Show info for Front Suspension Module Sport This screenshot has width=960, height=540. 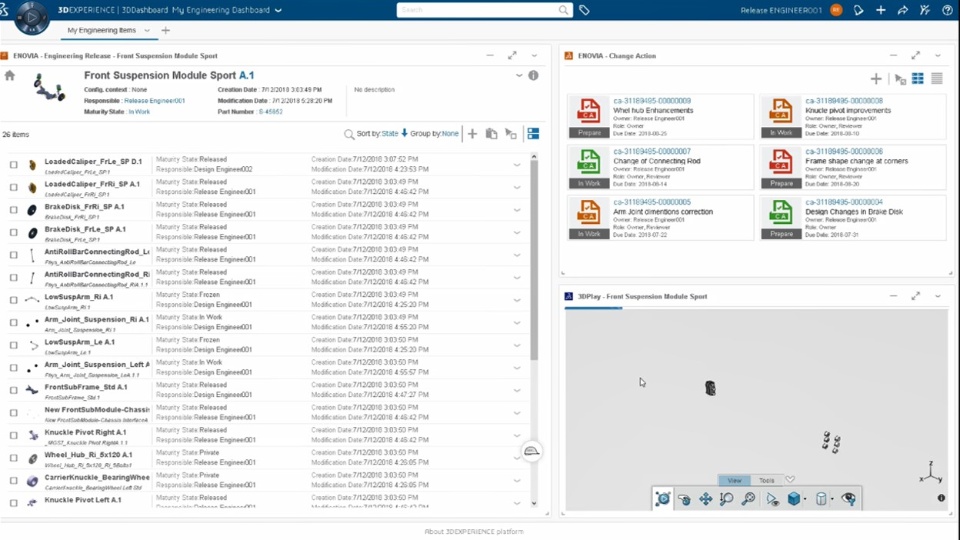pyautogui.click(x=533, y=75)
